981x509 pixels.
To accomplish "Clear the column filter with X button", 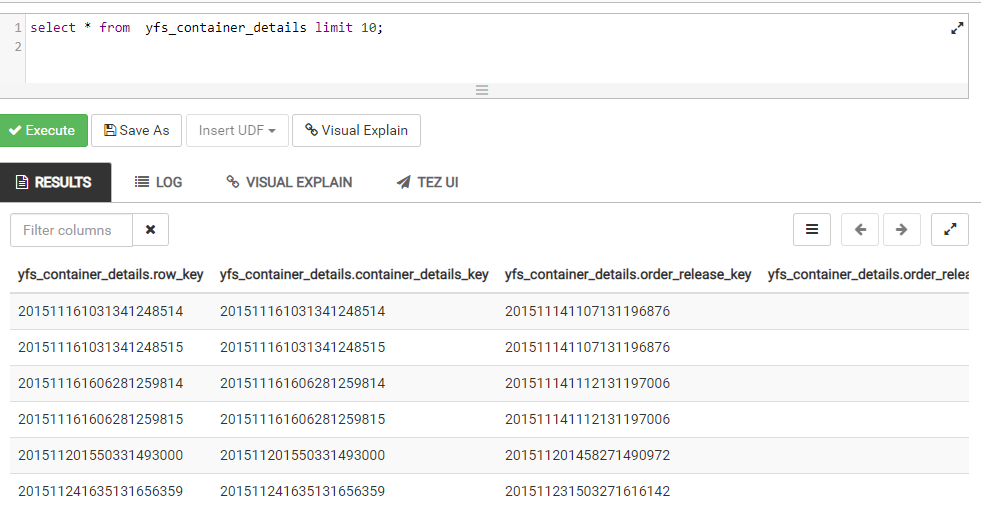I will [x=150, y=230].
